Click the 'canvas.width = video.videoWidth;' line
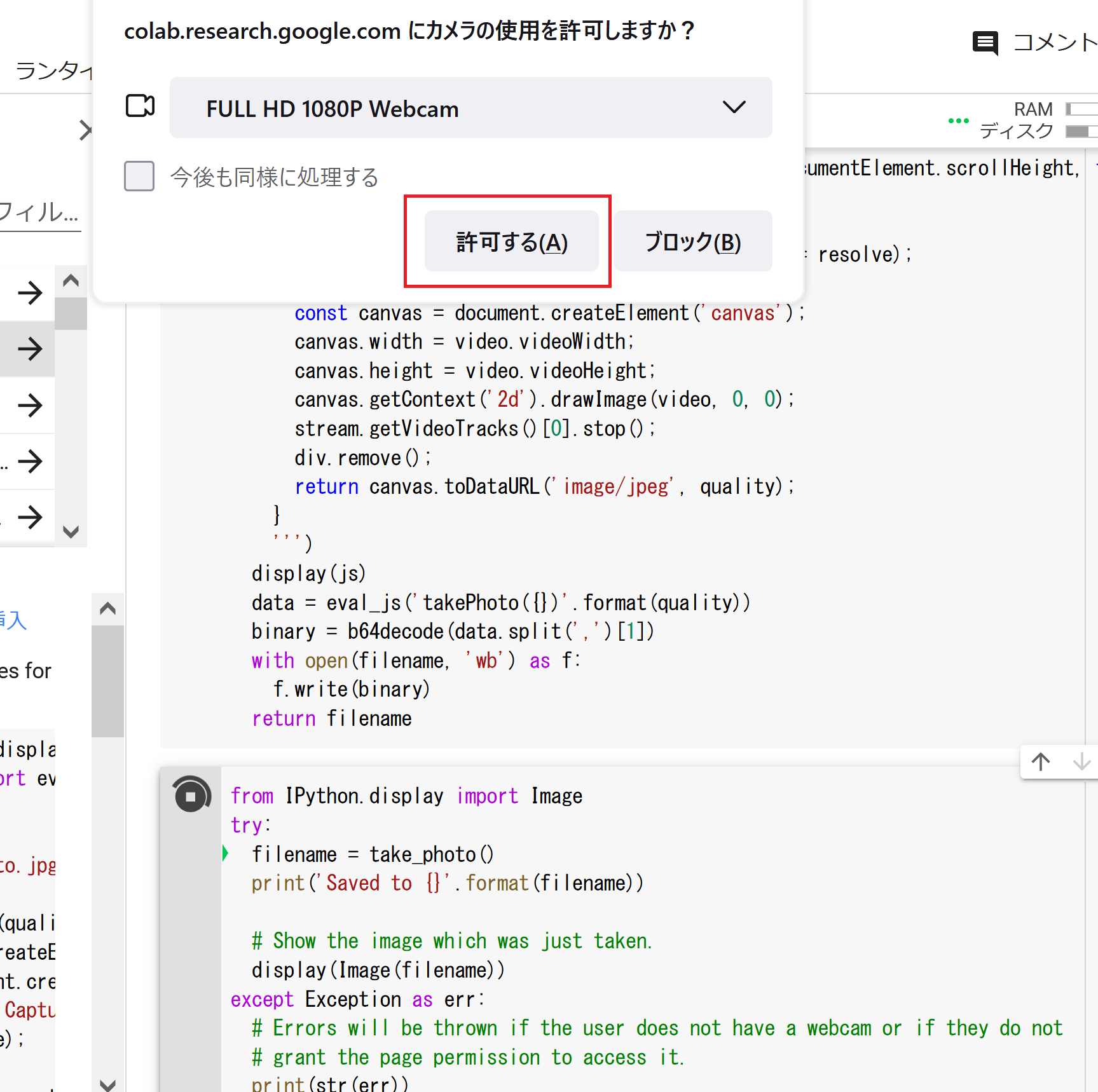This screenshot has height=1092, width=1098. click(x=465, y=341)
